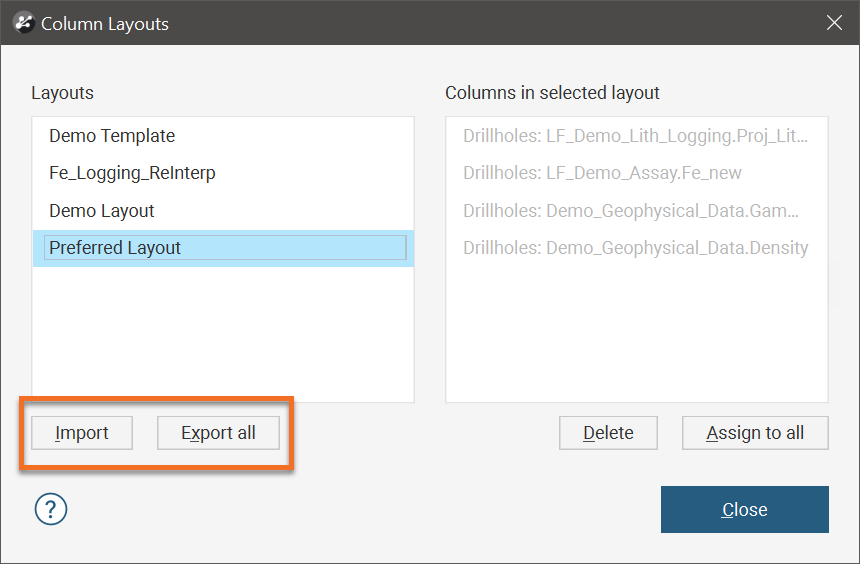Image resolution: width=860 pixels, height=564 pixels.
Task: Click the help question mark icon
Action: 51,510
